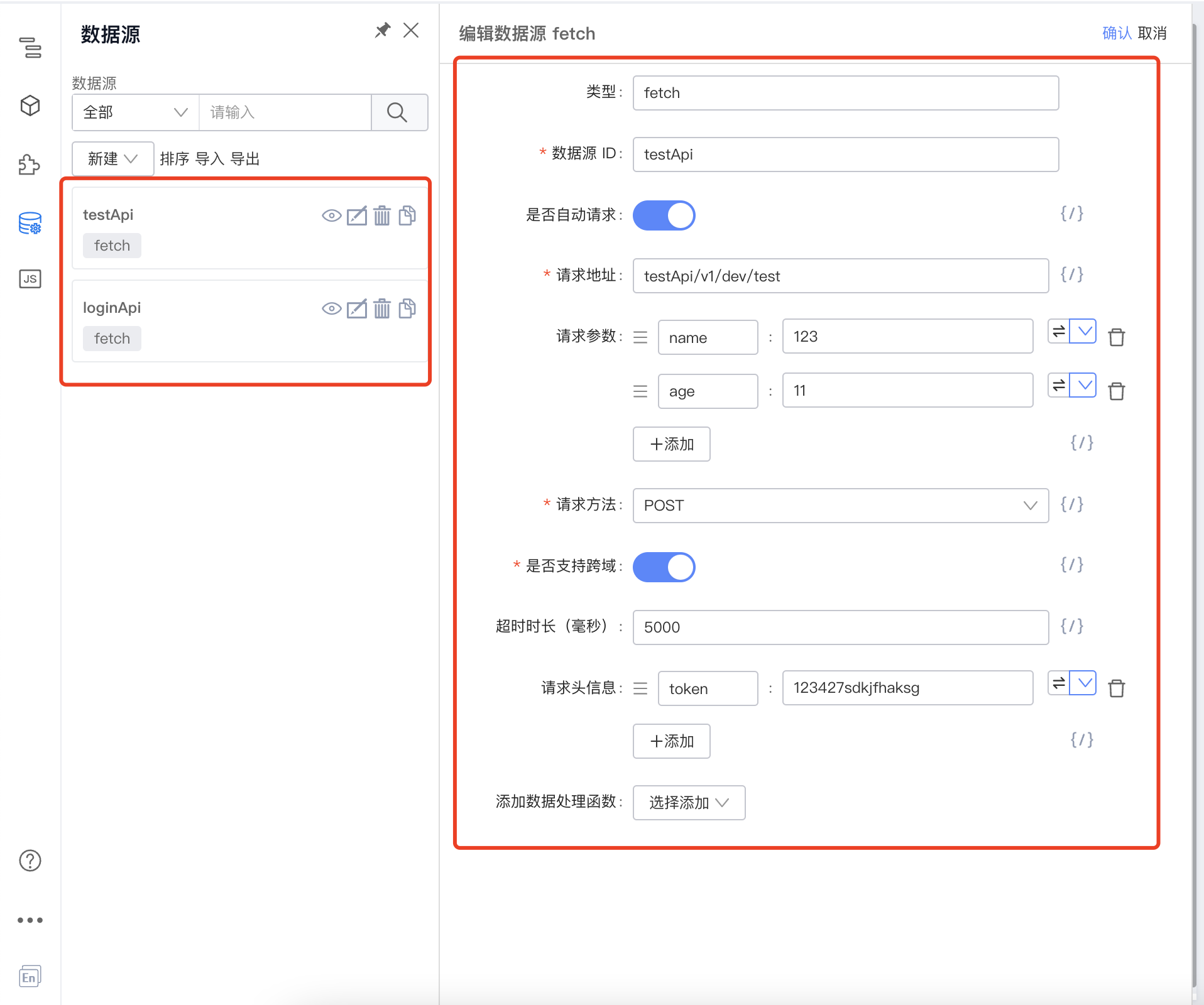
Task: Open the plugin puzzle icon in sidebar
Action: click(x=30, y=165)
